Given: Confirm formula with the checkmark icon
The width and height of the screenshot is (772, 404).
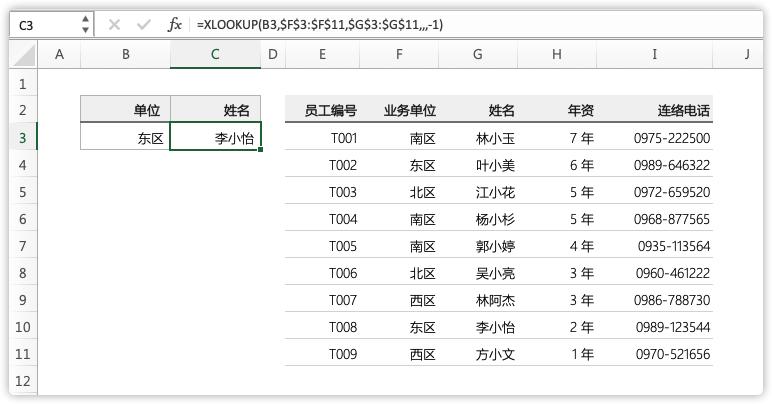Looking at the screenshot, I should pos(144,25).
